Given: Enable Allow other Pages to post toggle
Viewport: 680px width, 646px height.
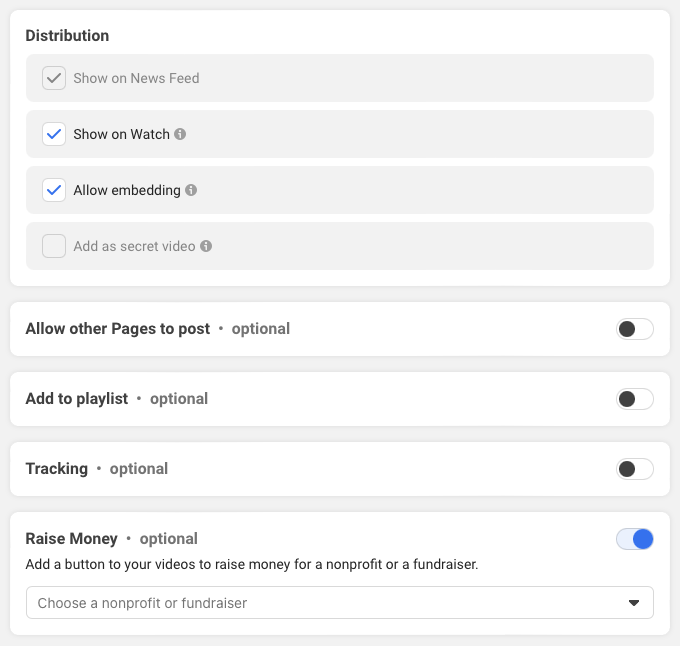Looking at the screenshot, I should 634,329.
